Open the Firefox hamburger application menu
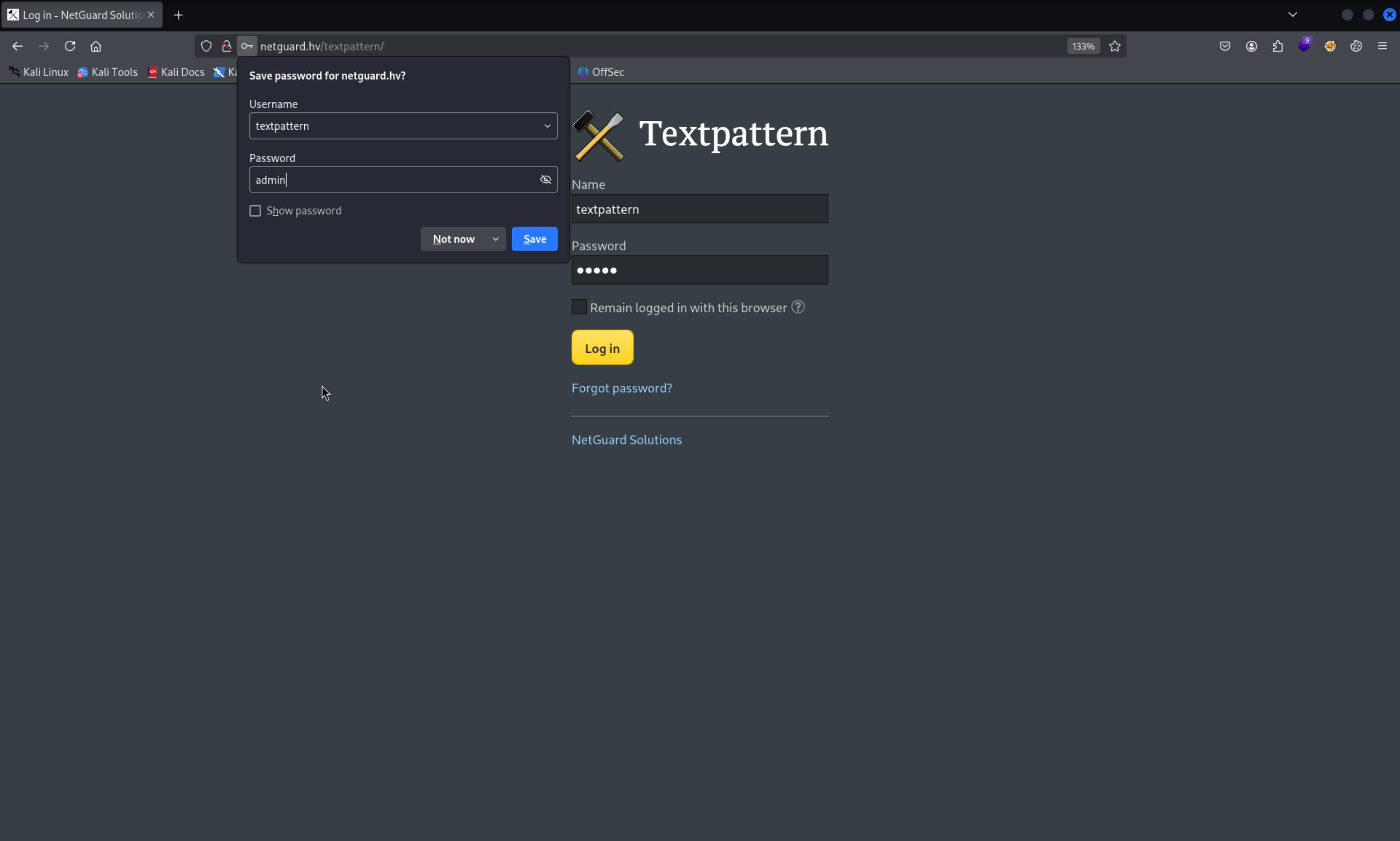This screenshot has height=841, width=1400. (1382, 46)
